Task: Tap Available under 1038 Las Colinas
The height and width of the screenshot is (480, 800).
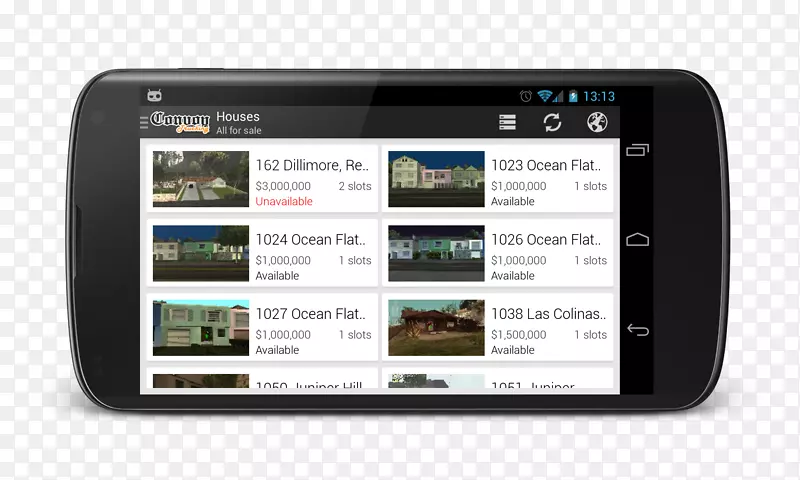Action: pyautogui.click(x=513, y=350)
